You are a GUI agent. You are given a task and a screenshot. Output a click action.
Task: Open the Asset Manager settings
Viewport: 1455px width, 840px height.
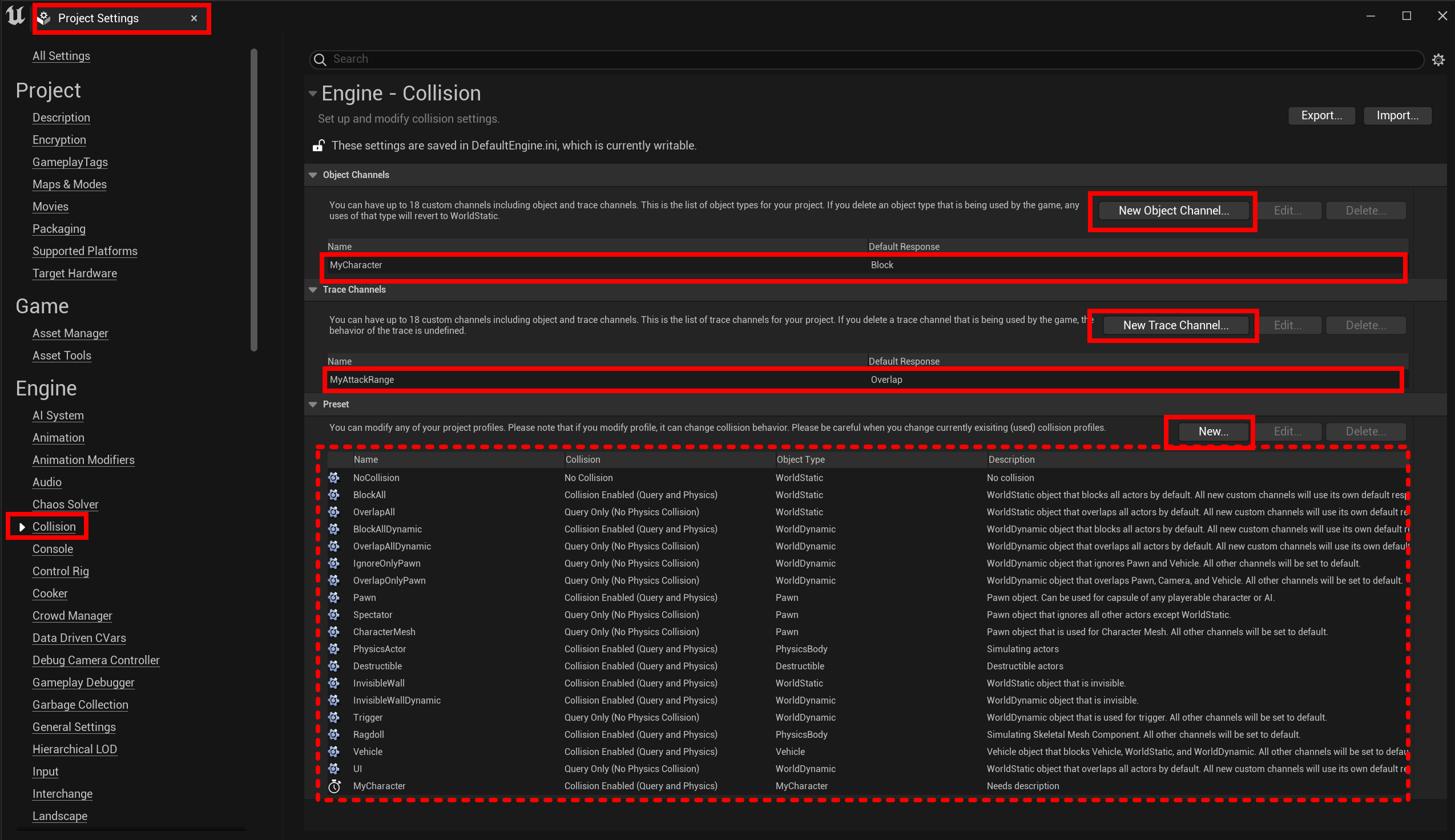70,333
